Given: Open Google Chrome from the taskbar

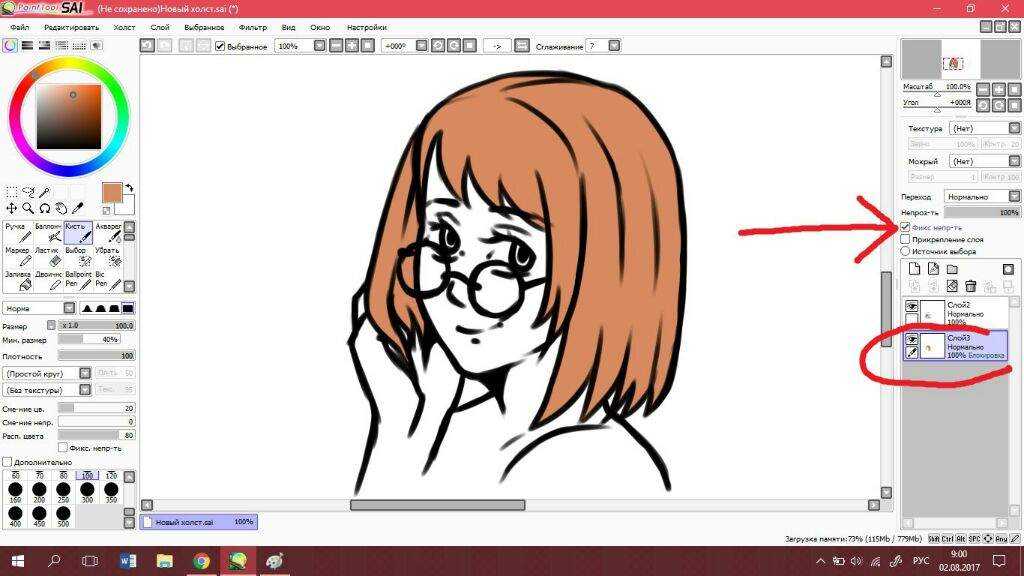Looking at the screenshot, I should [201, 561].
